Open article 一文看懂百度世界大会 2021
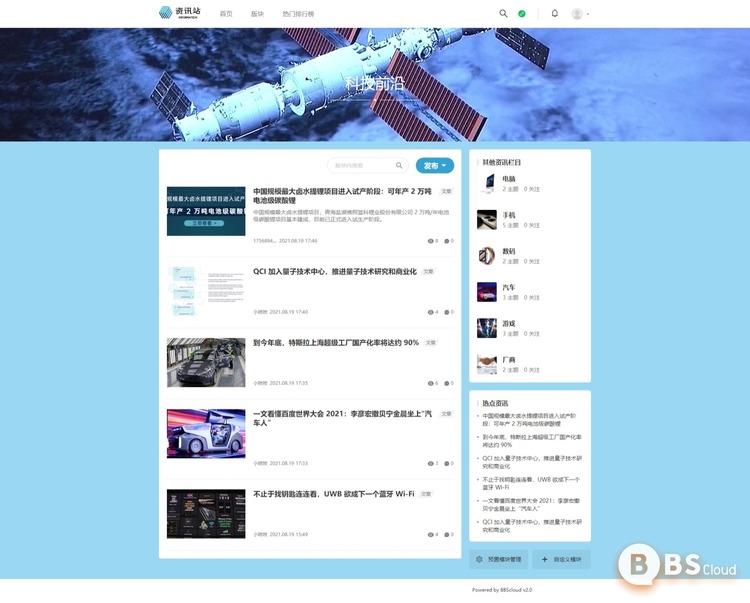The height and width of the screenshot is (603, 750). [342, 418]
